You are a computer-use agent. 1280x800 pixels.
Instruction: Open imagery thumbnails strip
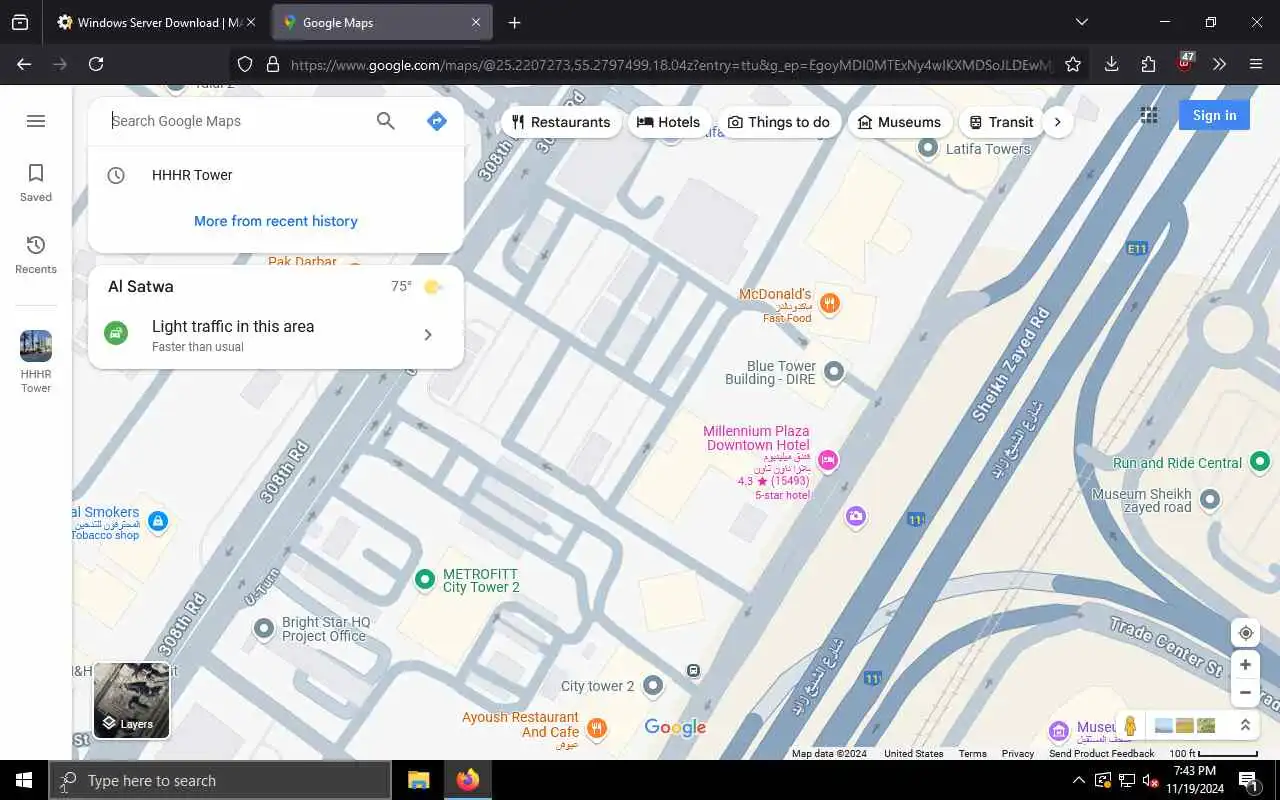pos(1185,725)
